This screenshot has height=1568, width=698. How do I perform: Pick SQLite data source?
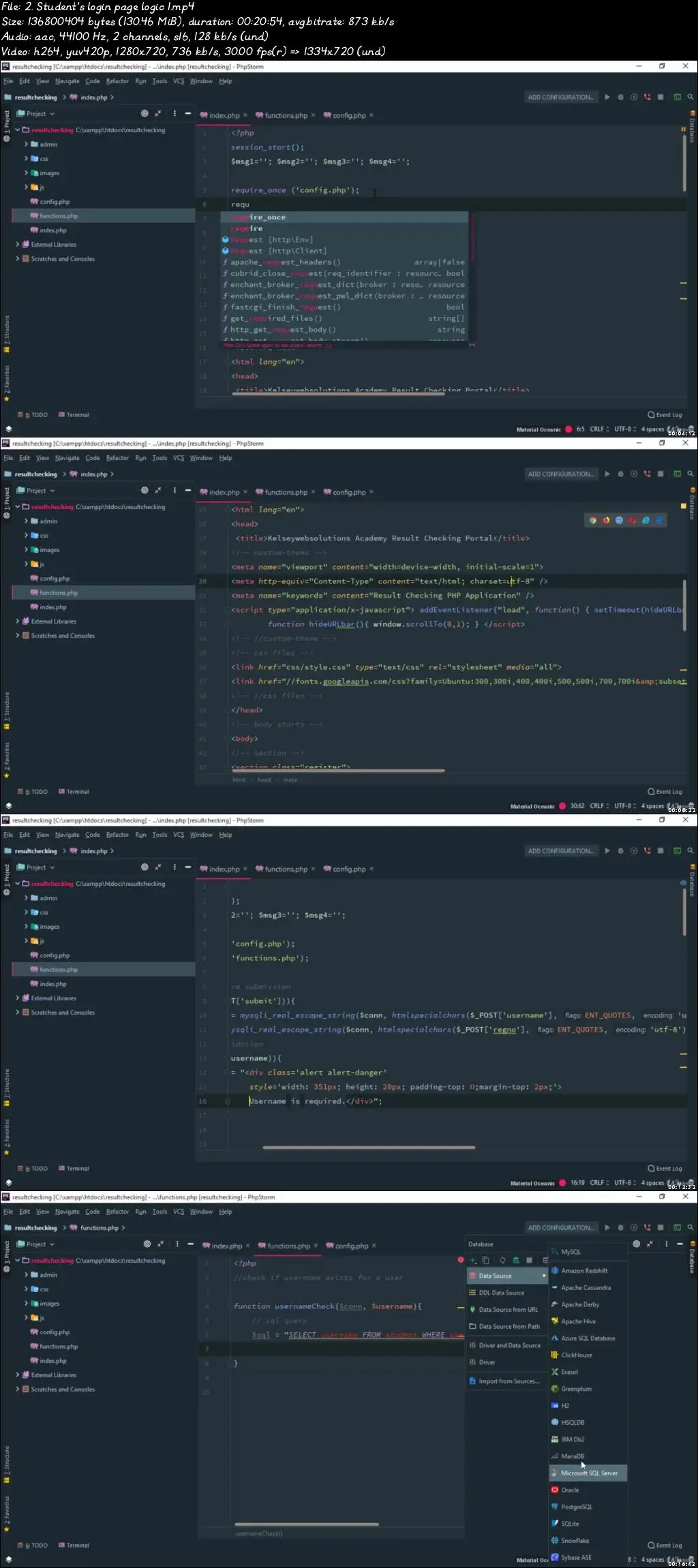click(588, 1524)
